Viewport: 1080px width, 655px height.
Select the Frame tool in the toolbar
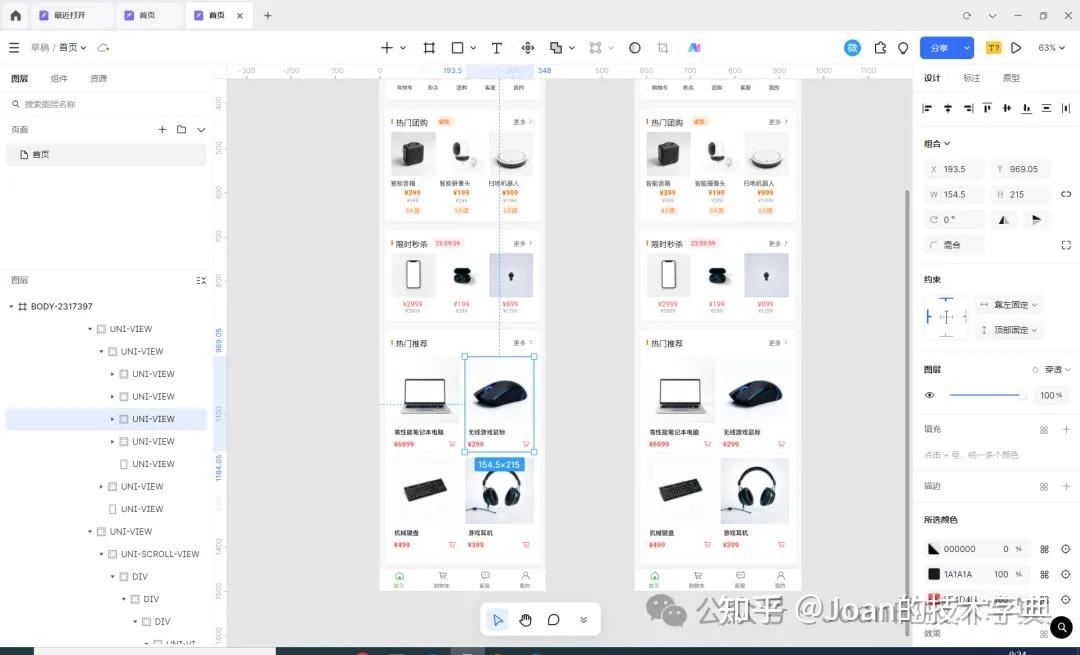point(428,47)
